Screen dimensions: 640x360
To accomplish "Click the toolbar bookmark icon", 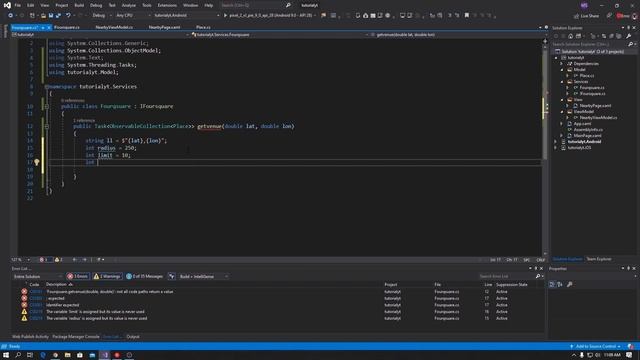I will click(467, 16).
